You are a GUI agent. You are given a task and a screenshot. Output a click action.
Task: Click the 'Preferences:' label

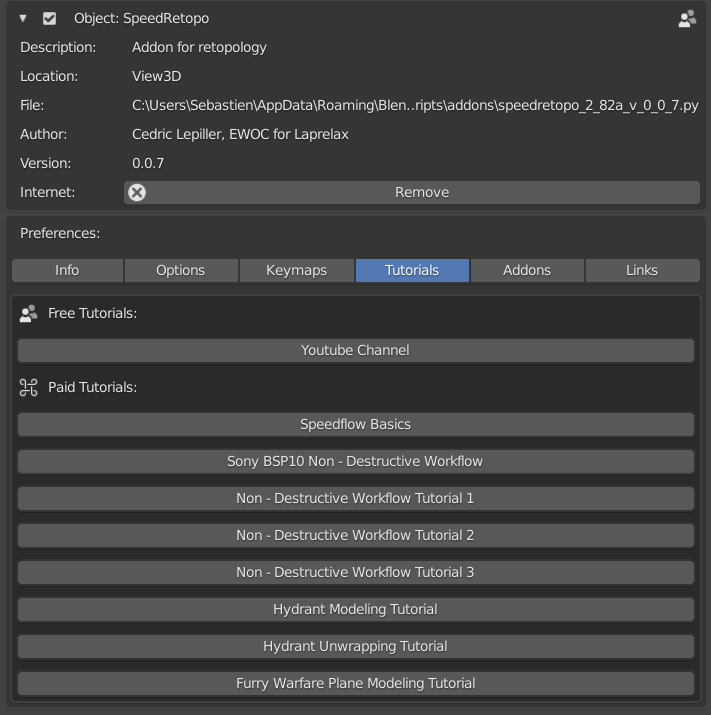point(60,233)
